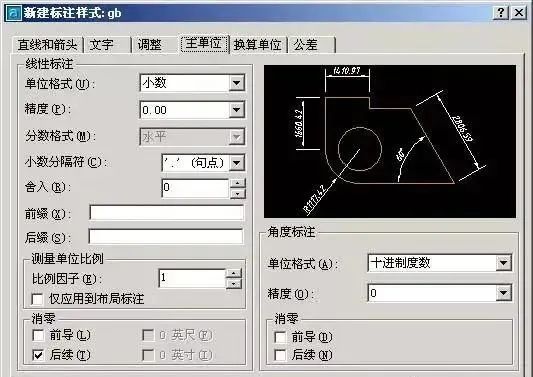Open the linear 精度 dropdown showing 0.00

(x=192, y=110)
